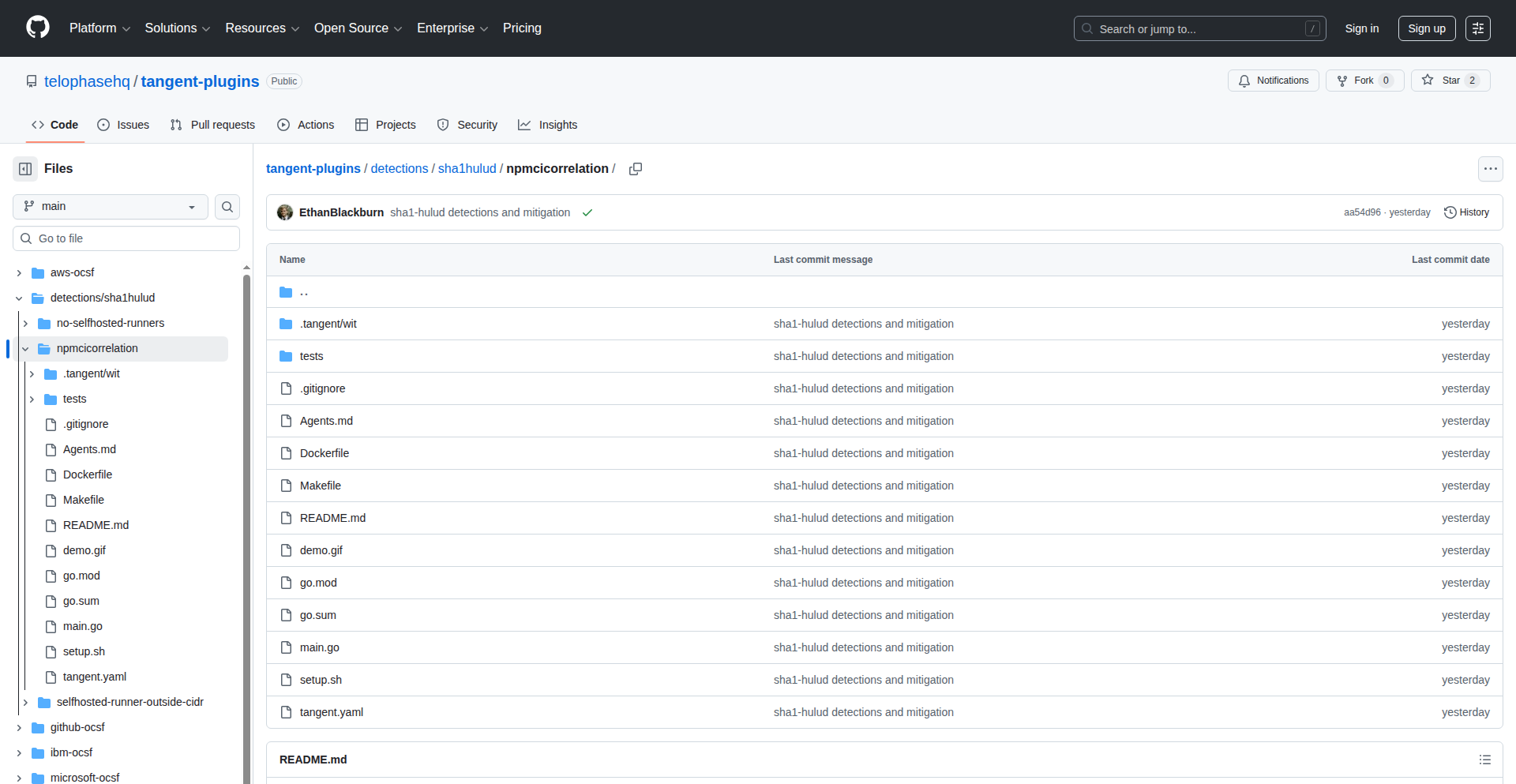The height and width of the screenshot is (784, 1516).
Task: Click the verified commit checkmark
Action: pos(587,212)
